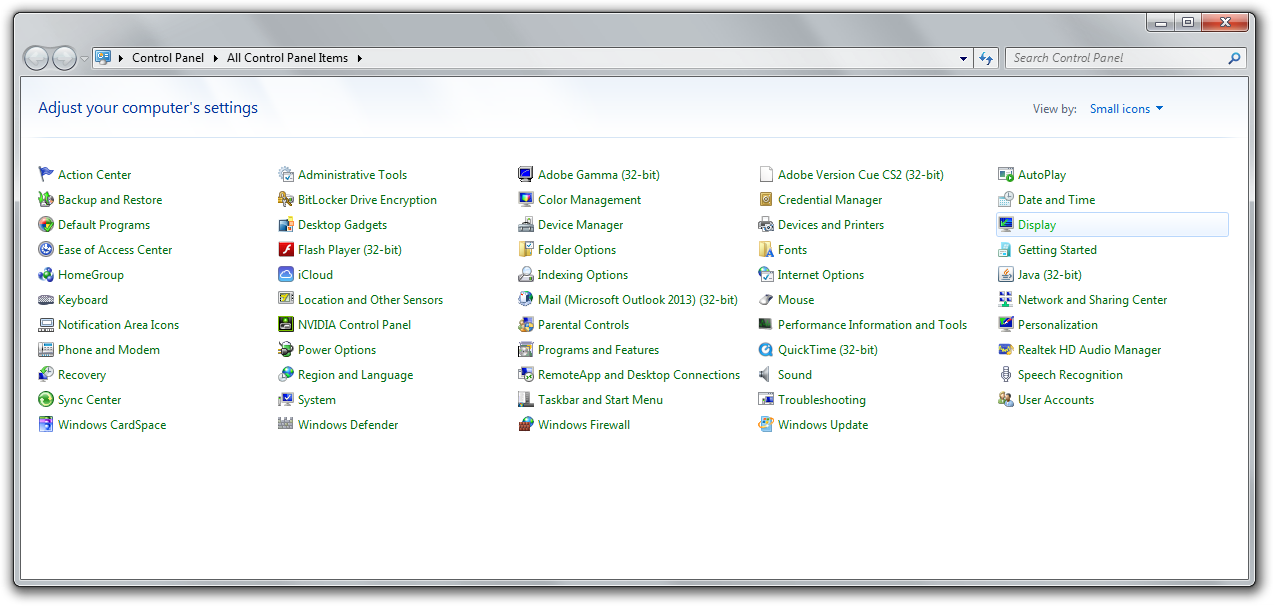This screenshot has width=1274, height=606.
Task: Expand the arrow after All Control Panel Items
Action: pos(359,58)
